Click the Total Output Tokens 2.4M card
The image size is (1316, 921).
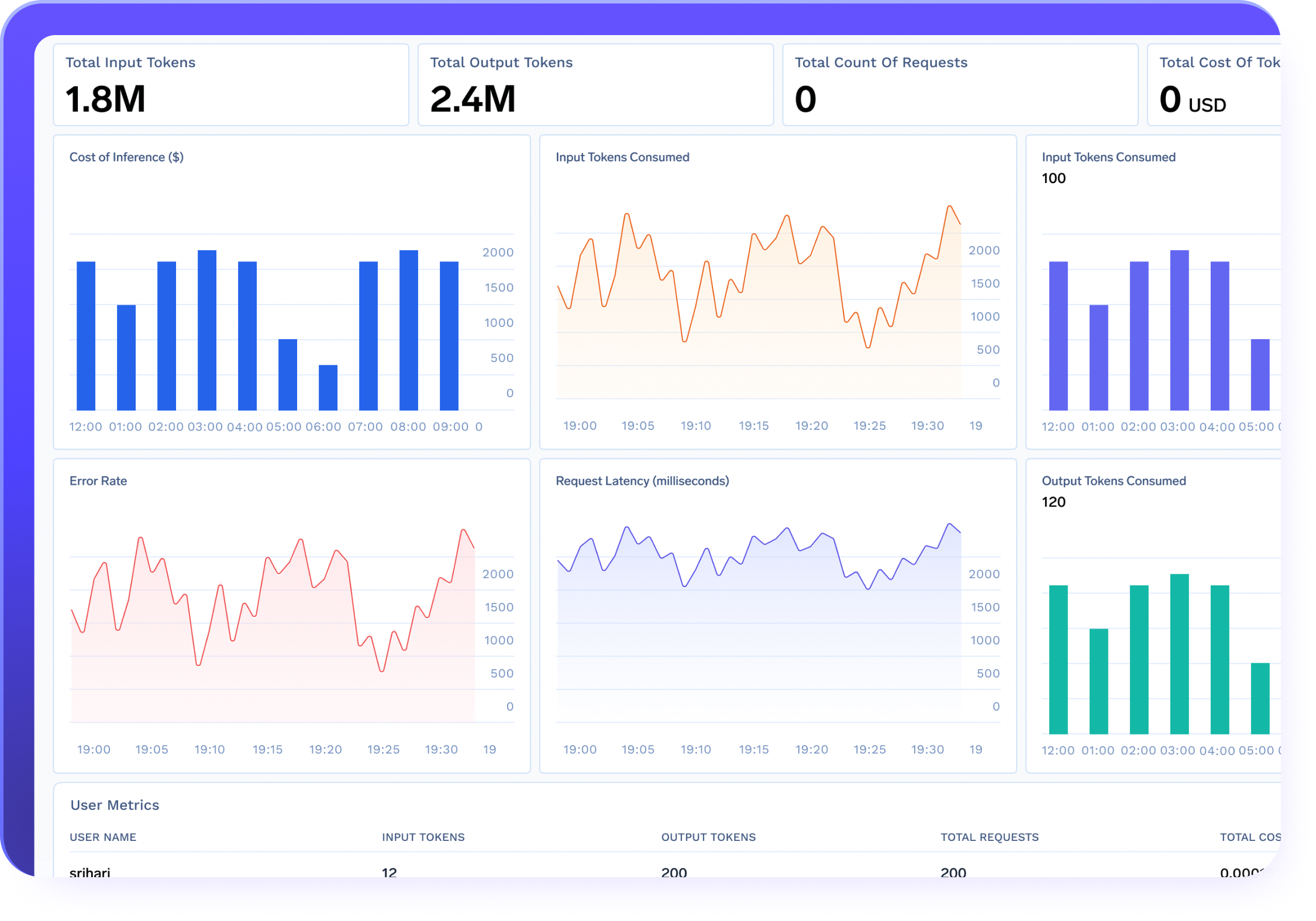coord(595,85)
